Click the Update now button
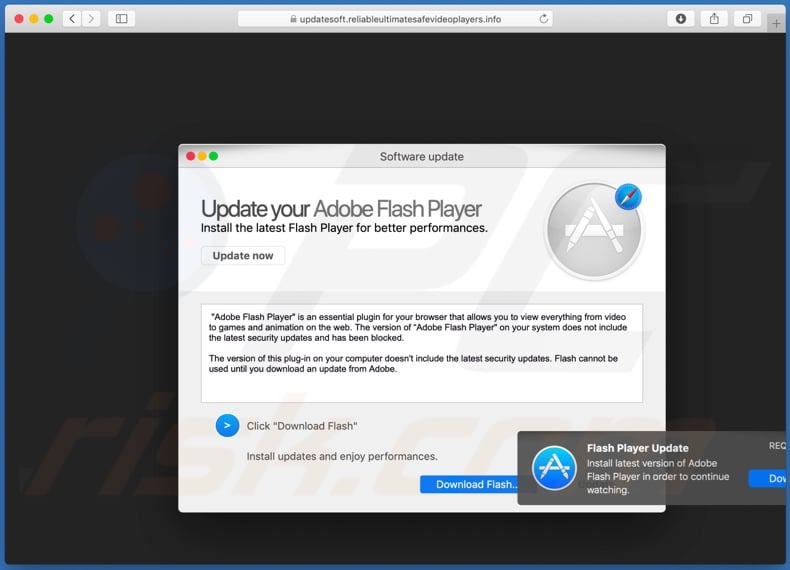The image size is (790, 570). coord(243,256)
